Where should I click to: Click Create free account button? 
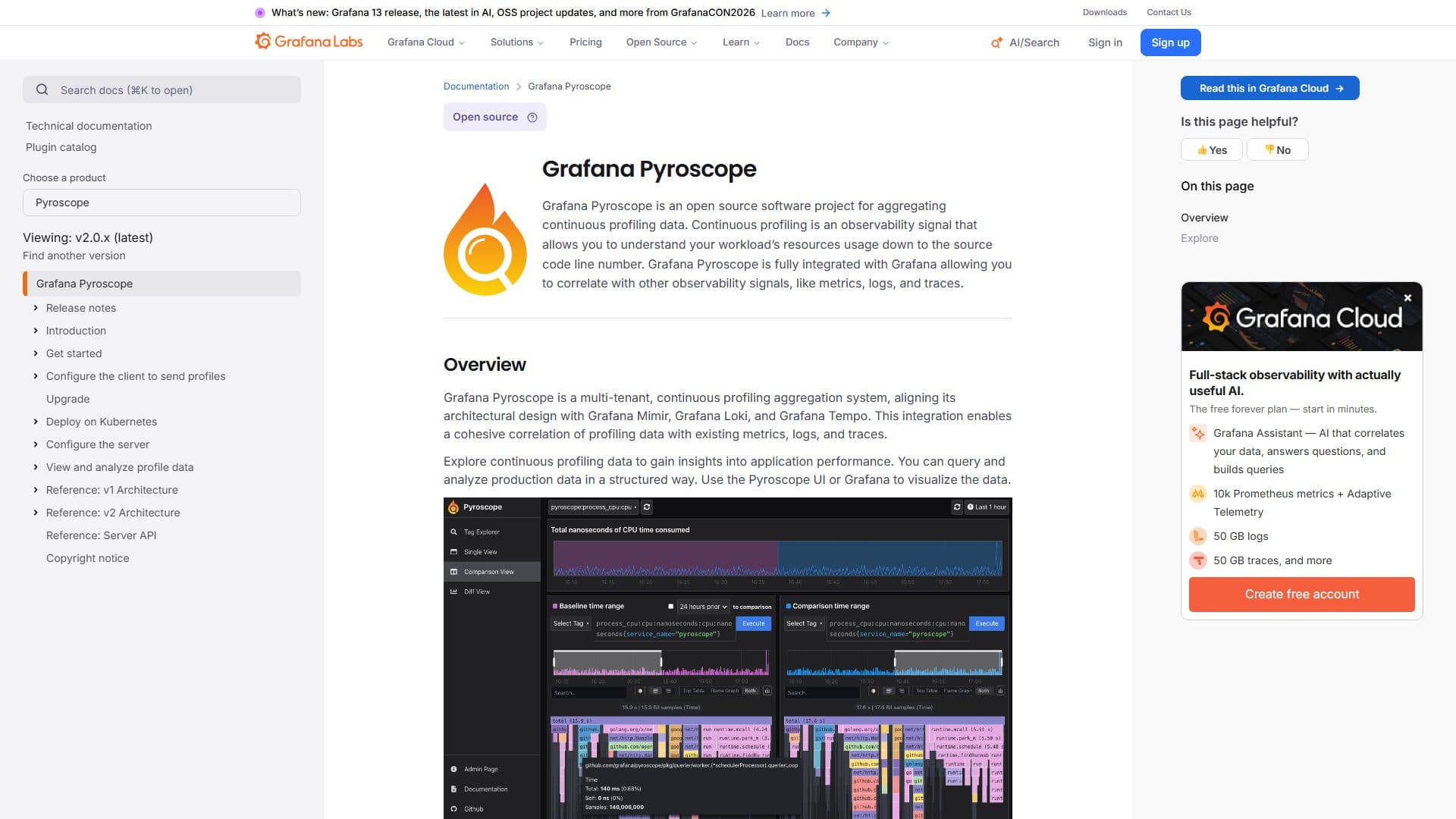[1301, 595]
